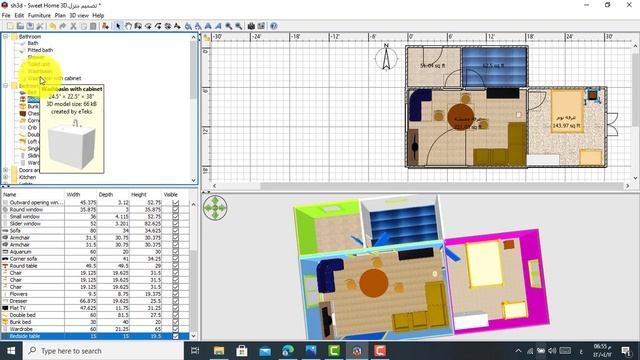The width and height of the screenshot is (640, 360).
Task: Sort furniture list by Height header
Action: [x=145, y=195]
